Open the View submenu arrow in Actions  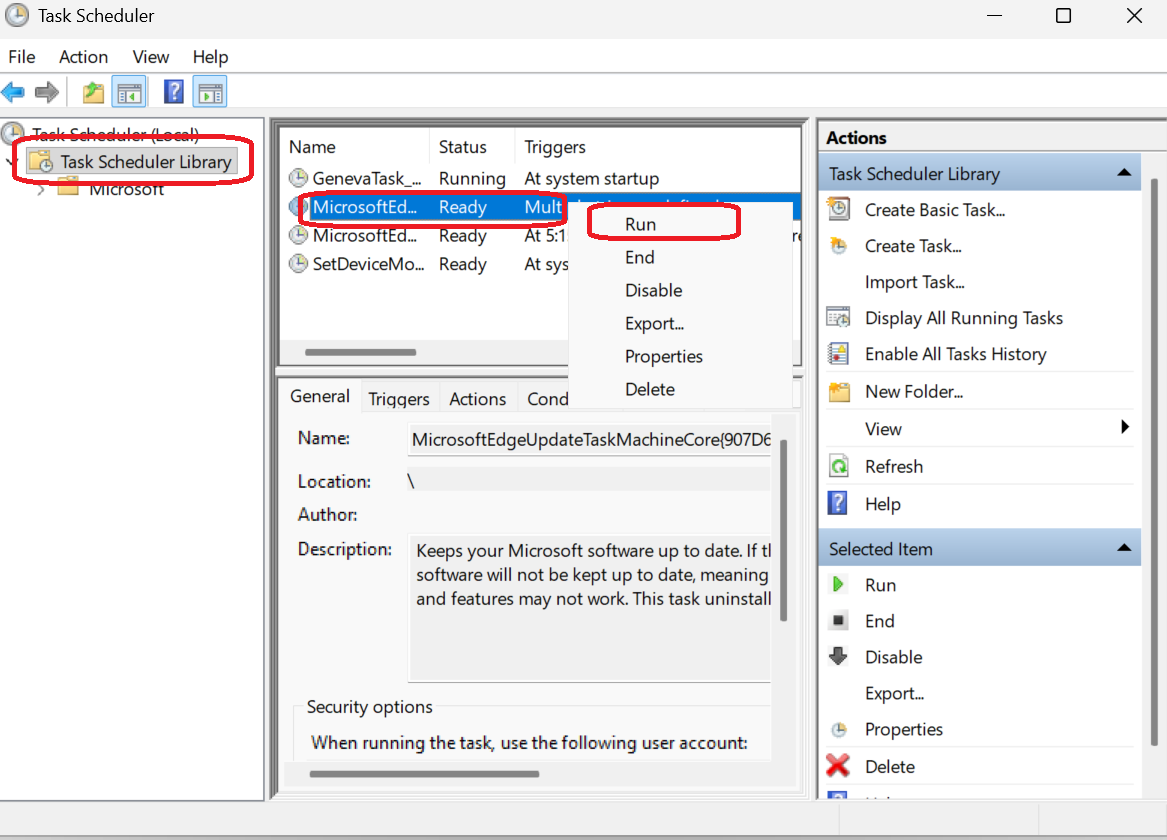pos(1125,427)
